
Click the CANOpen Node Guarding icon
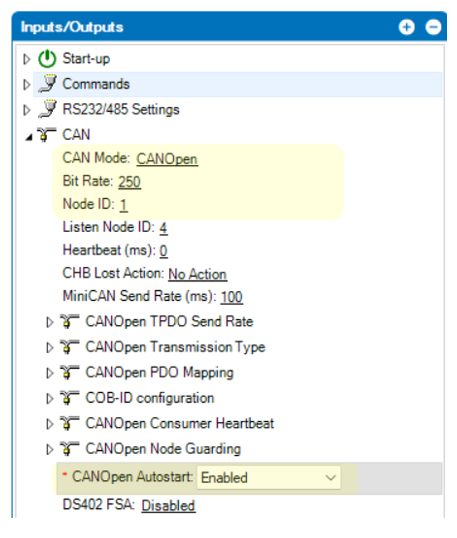point(69,449)
